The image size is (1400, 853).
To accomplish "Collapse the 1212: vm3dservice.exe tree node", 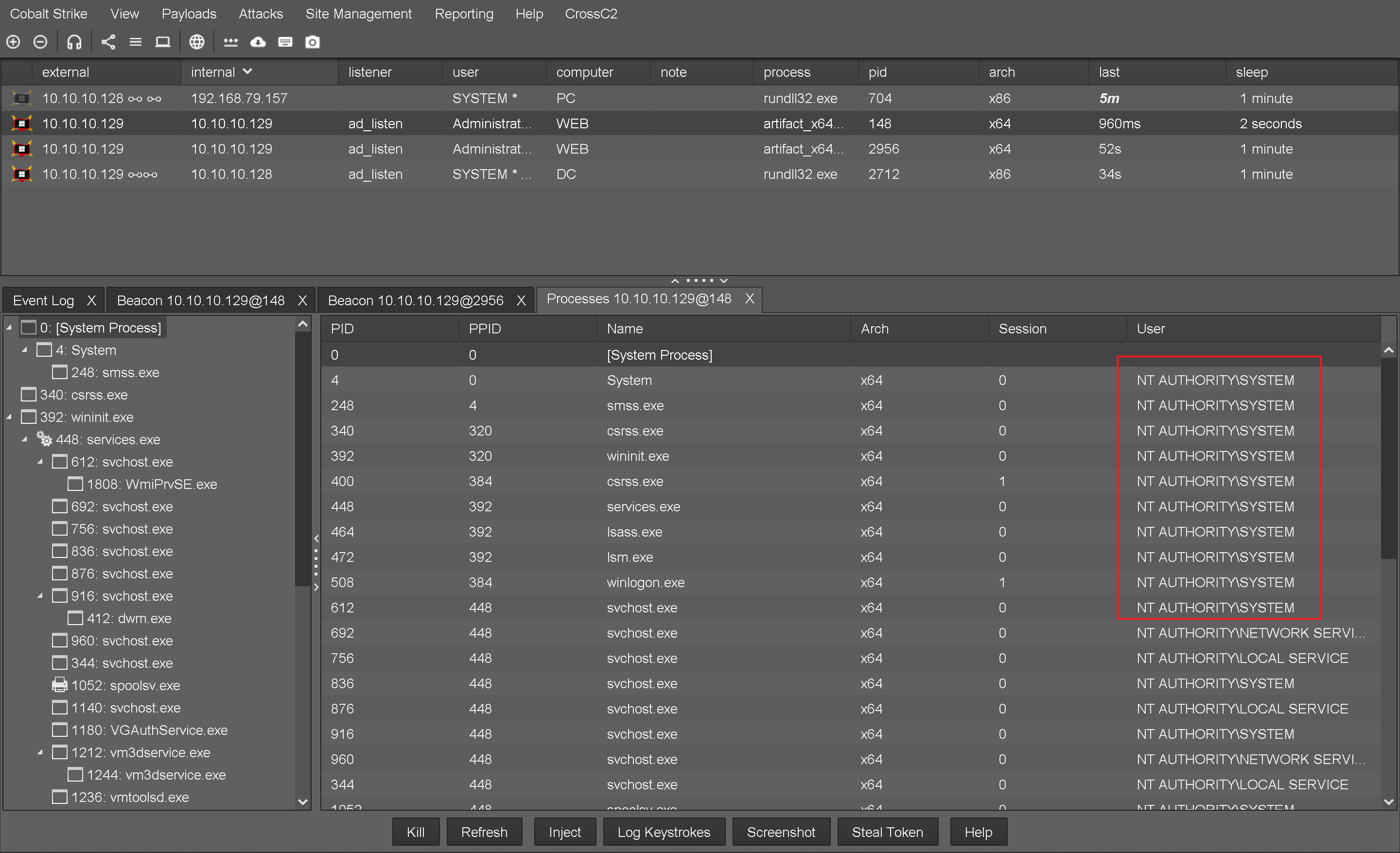I will point(40,752).
